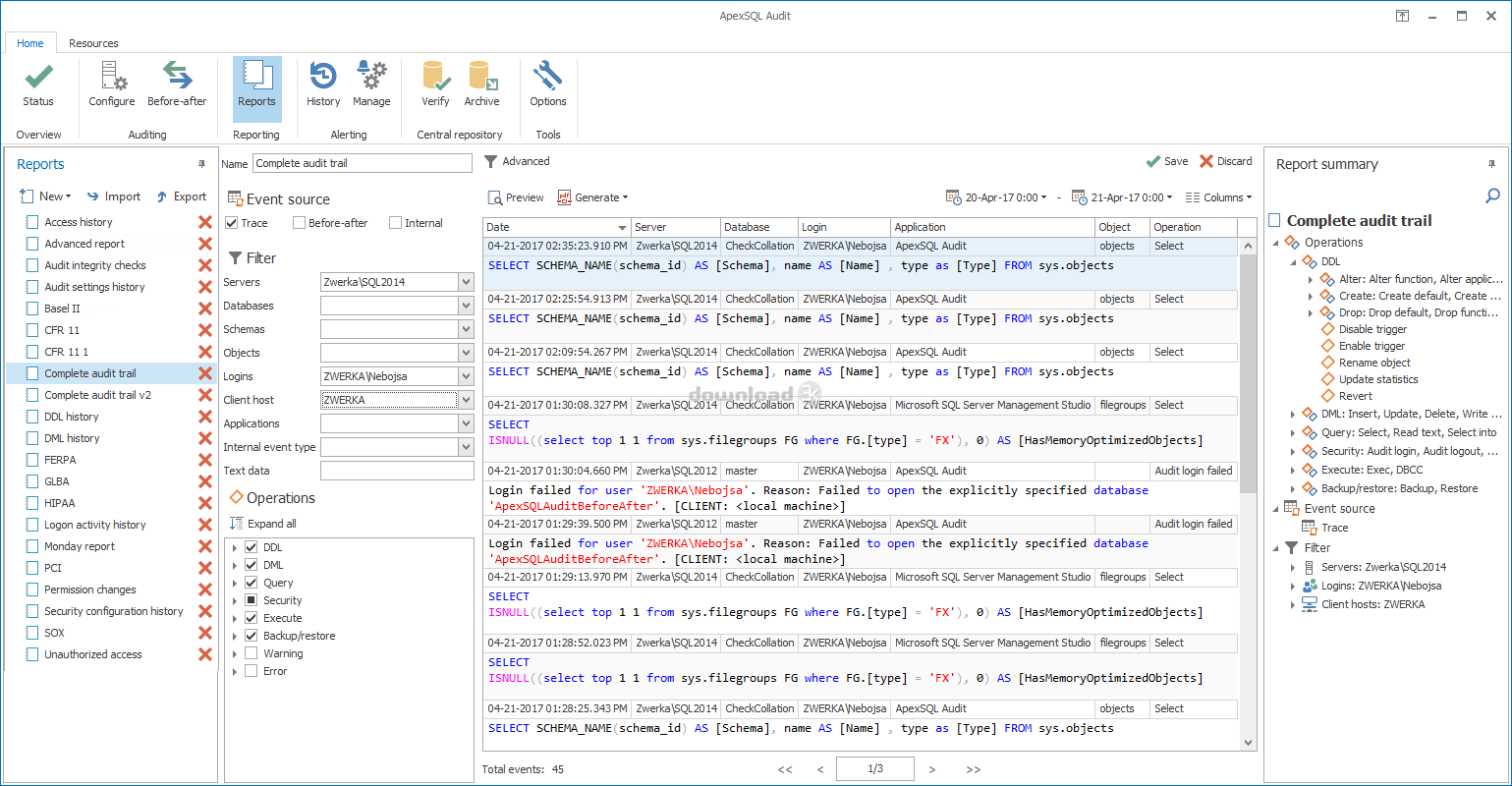Toggle the Trace event source checkbox
This screenshot has height=786, width=1512.
pyautogui.click(x=232, y=223)
